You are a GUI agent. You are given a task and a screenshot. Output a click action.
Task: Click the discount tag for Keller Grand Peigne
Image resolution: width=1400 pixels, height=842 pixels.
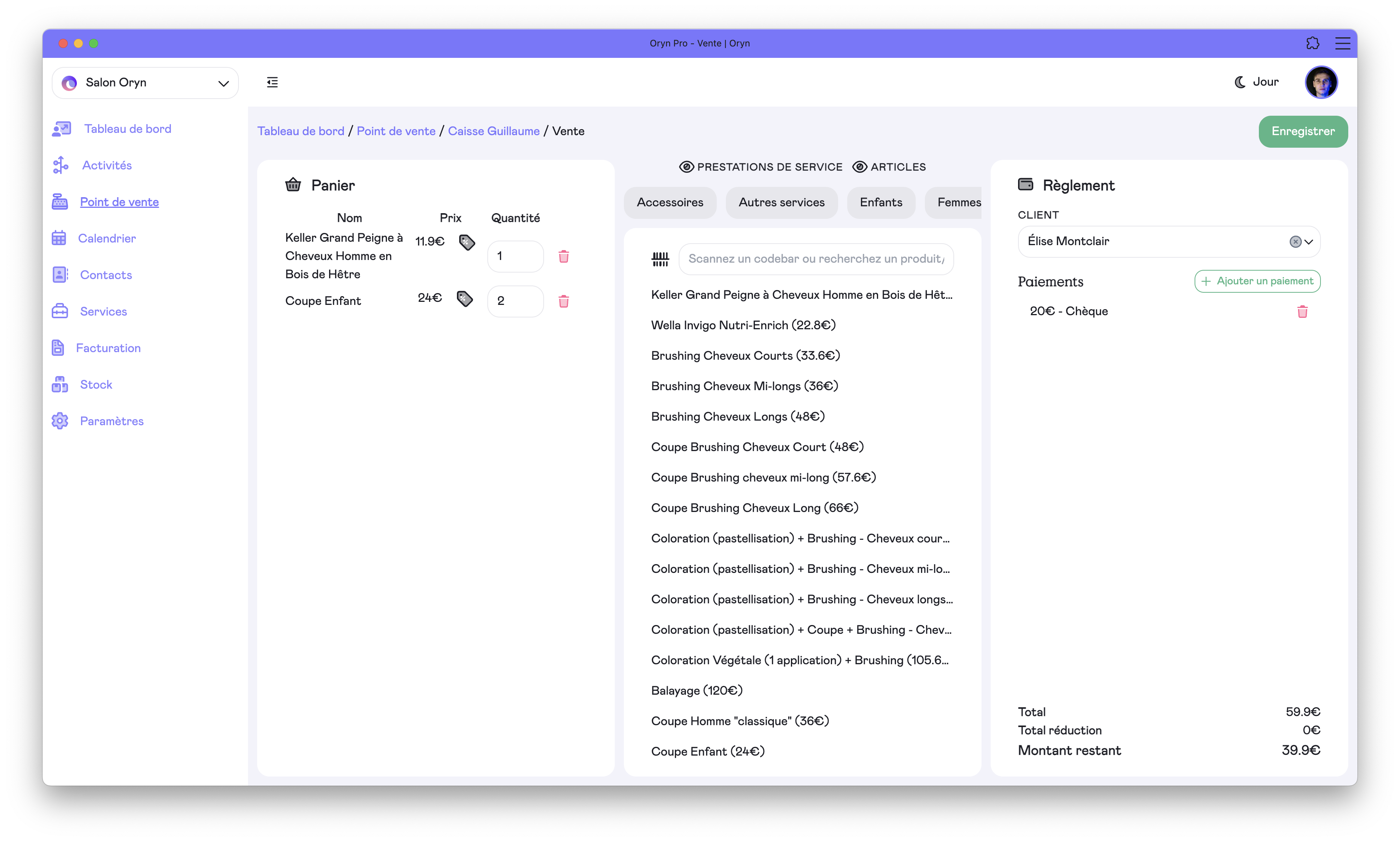pyautogui.click(x=467, y=242)
